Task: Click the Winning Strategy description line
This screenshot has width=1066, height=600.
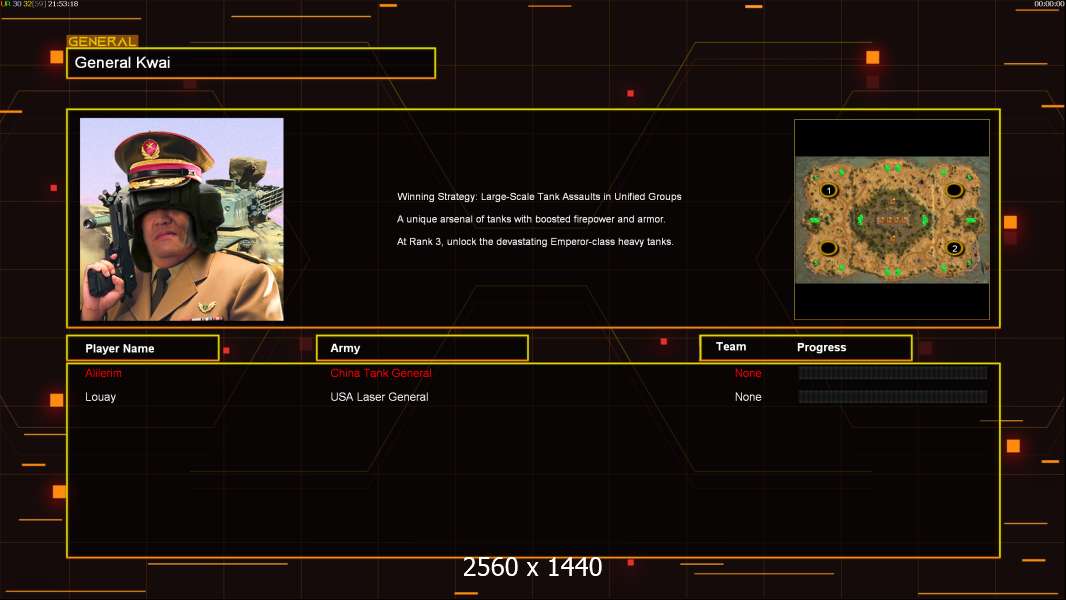Action: click(x=539, y=196)
